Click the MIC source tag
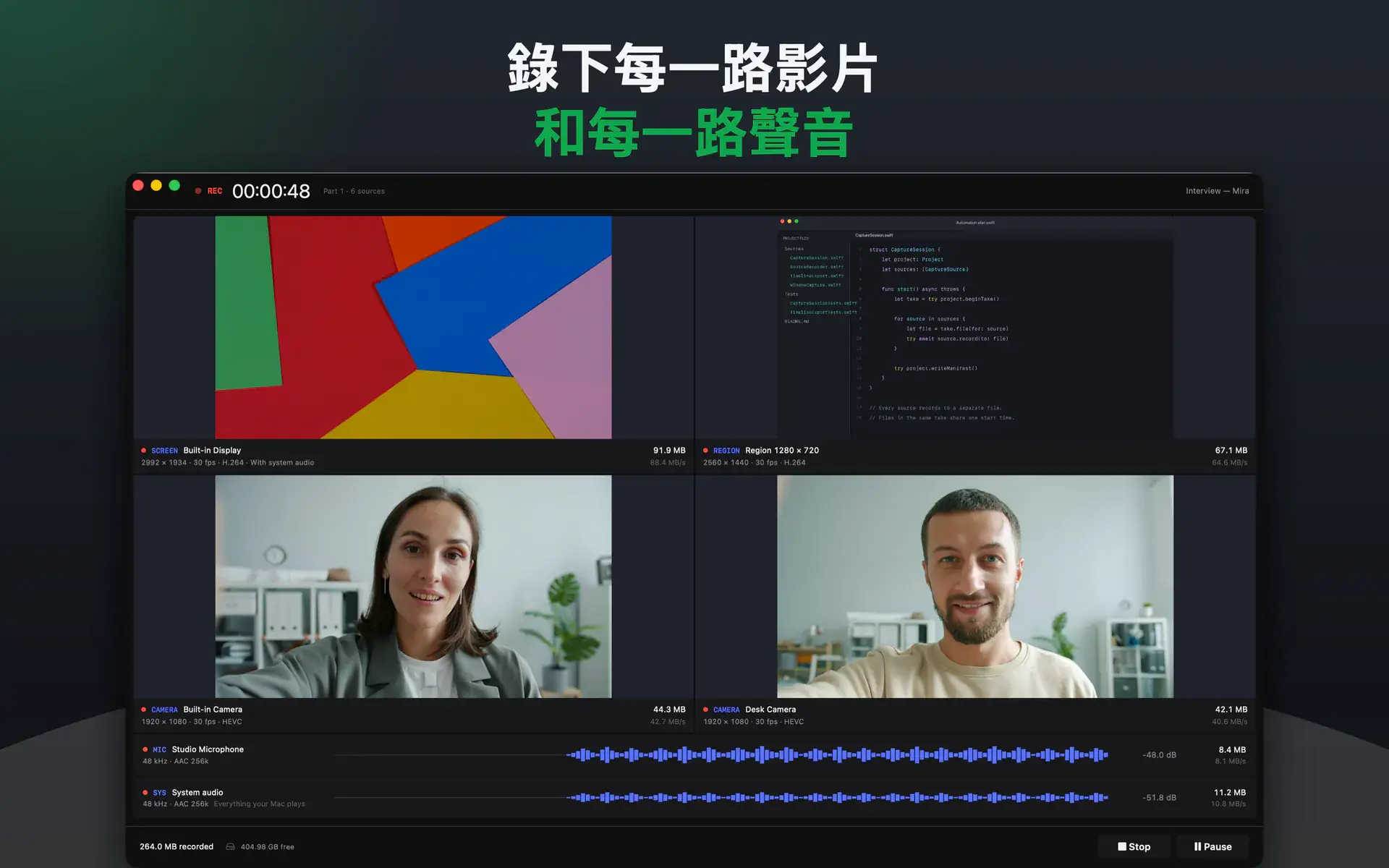The image size is (1389, 868). pos(159,750)
